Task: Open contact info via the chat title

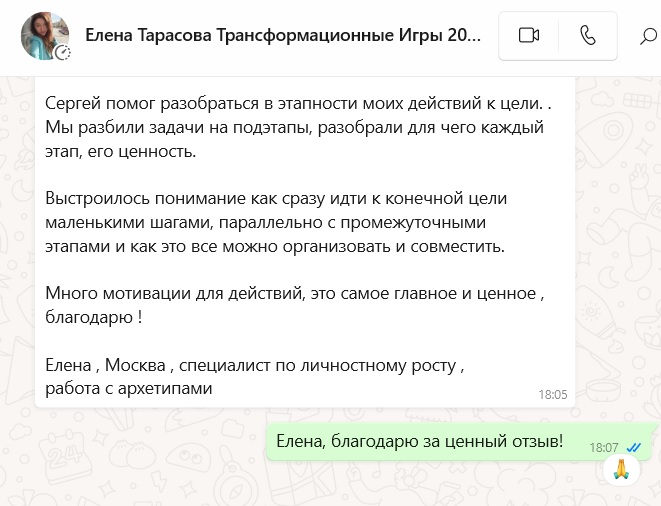Action: 283,36
